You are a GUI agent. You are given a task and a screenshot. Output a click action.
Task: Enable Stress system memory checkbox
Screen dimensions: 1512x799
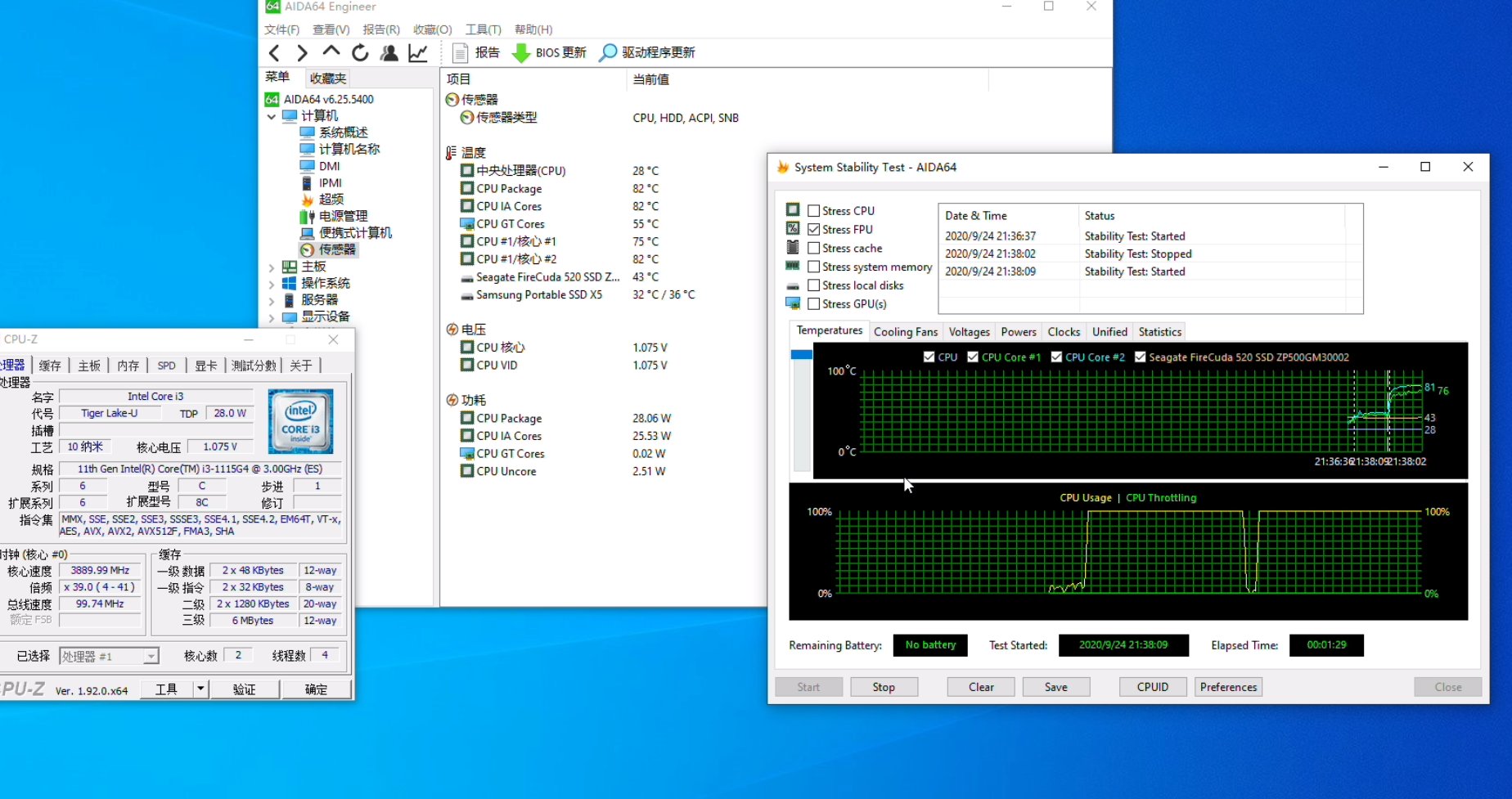pyautogui.click(x=814, y=267)
